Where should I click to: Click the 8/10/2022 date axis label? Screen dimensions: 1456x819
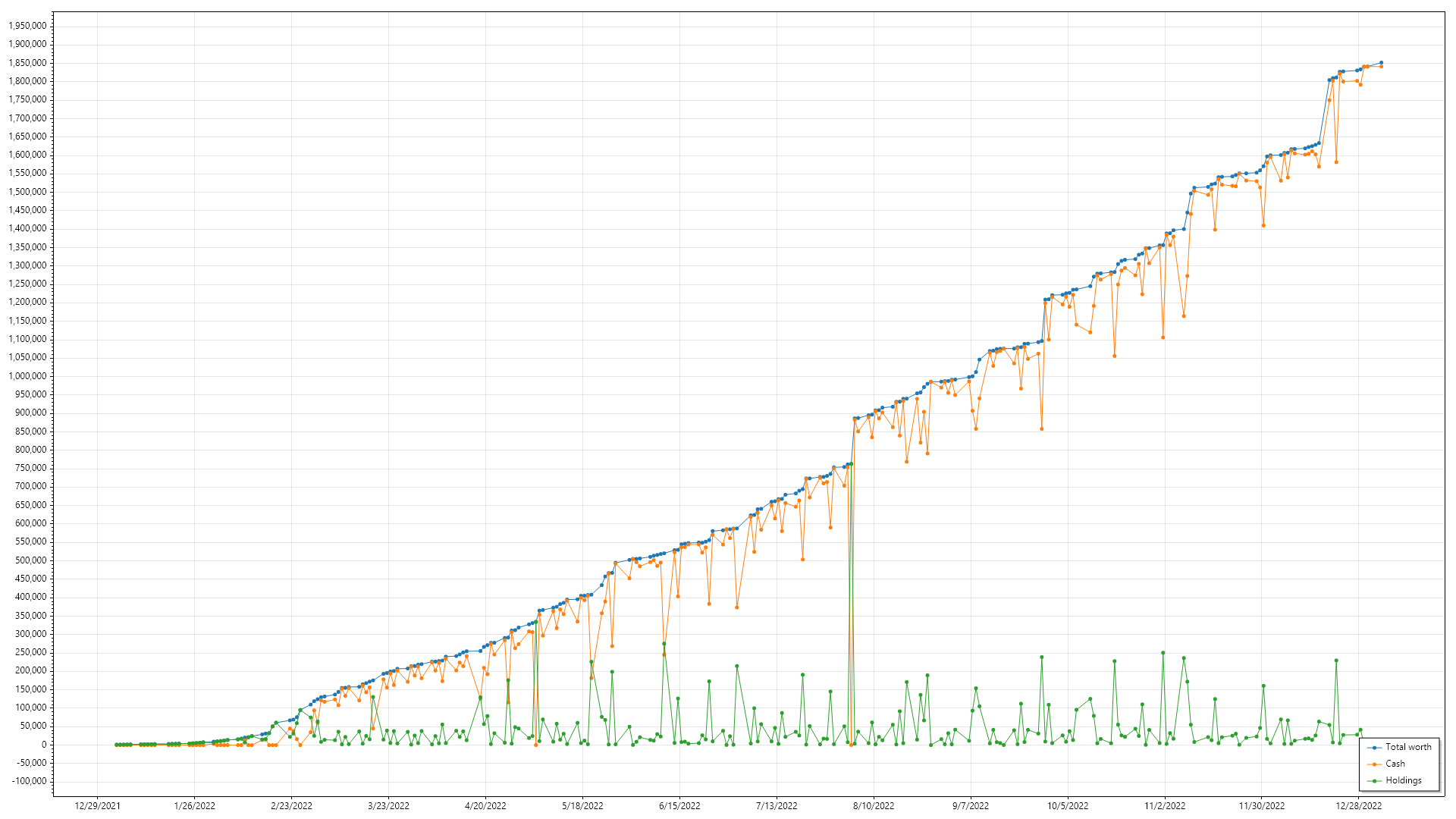pos(874,806)
